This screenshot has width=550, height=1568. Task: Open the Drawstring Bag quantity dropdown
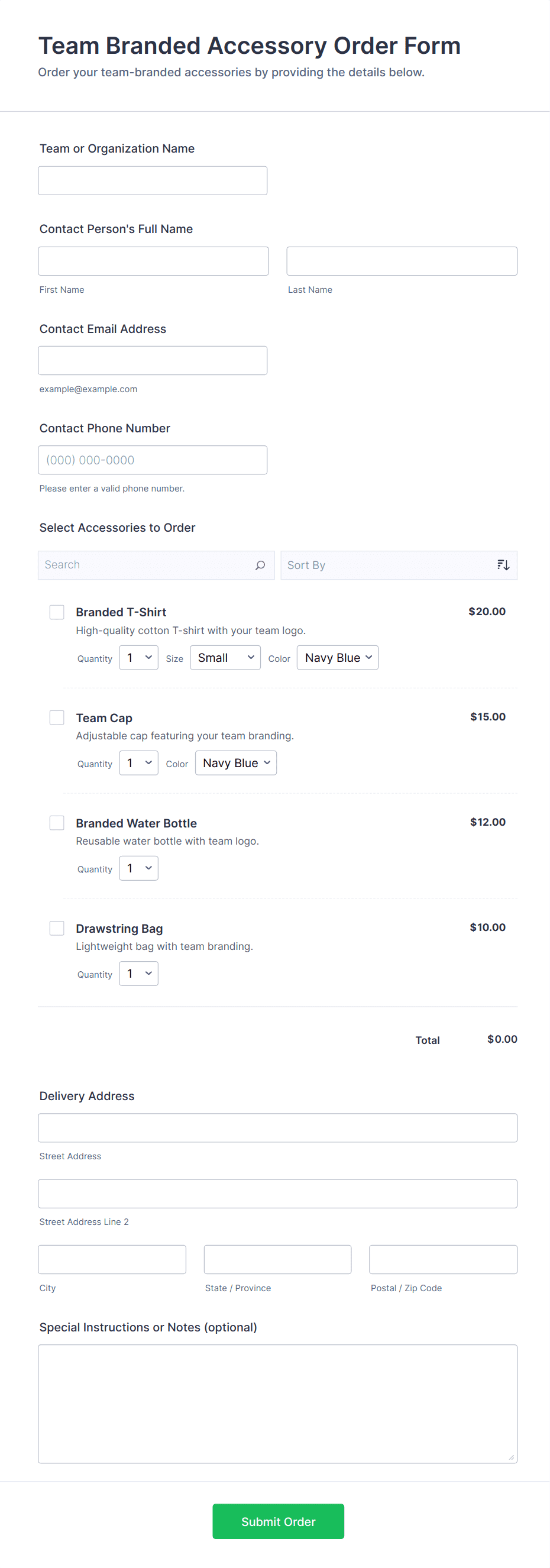point(139,974)
